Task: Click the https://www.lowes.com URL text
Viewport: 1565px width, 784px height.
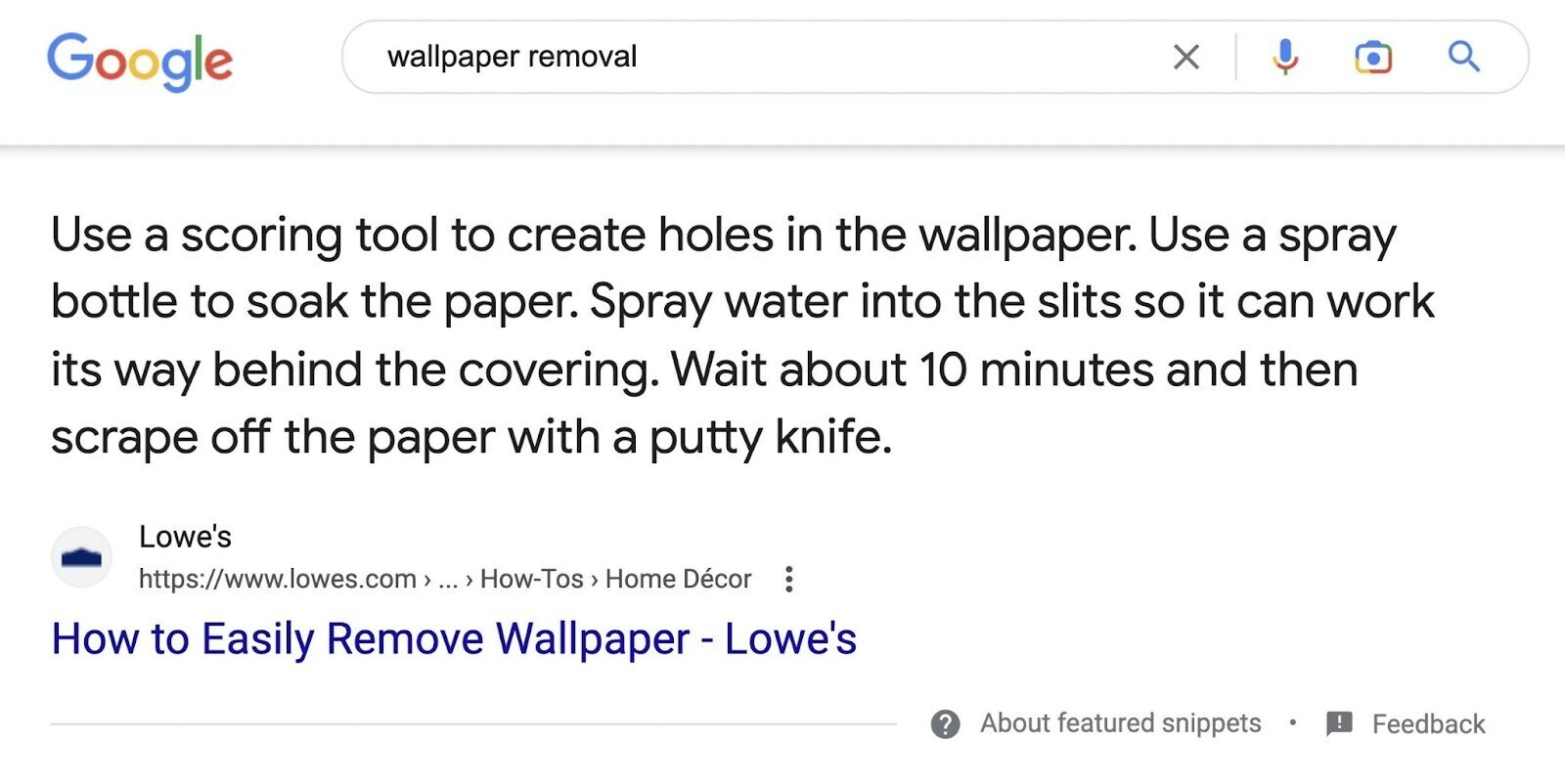Action: [278, 580]
